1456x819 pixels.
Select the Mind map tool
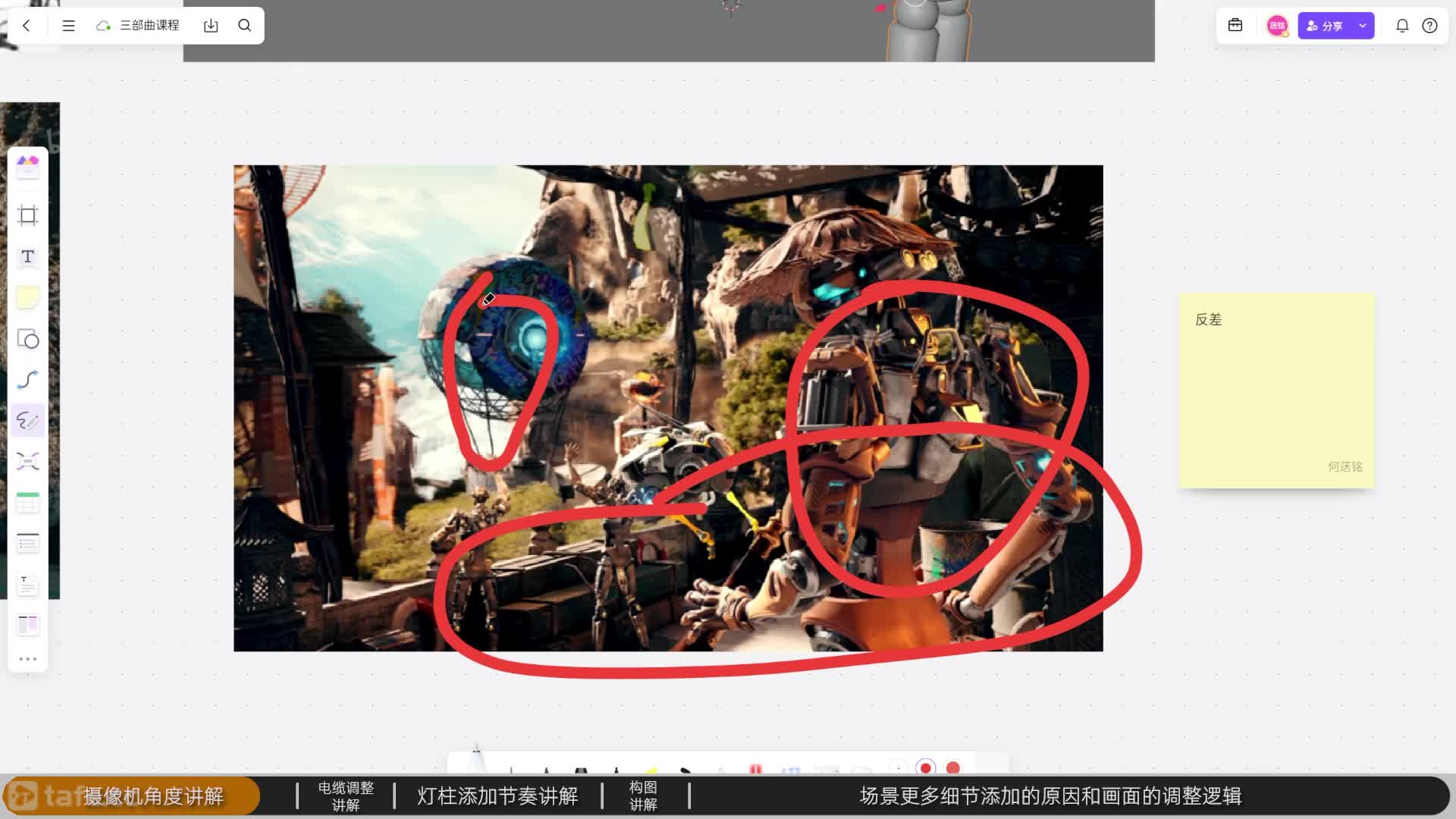tap(28, 461)
